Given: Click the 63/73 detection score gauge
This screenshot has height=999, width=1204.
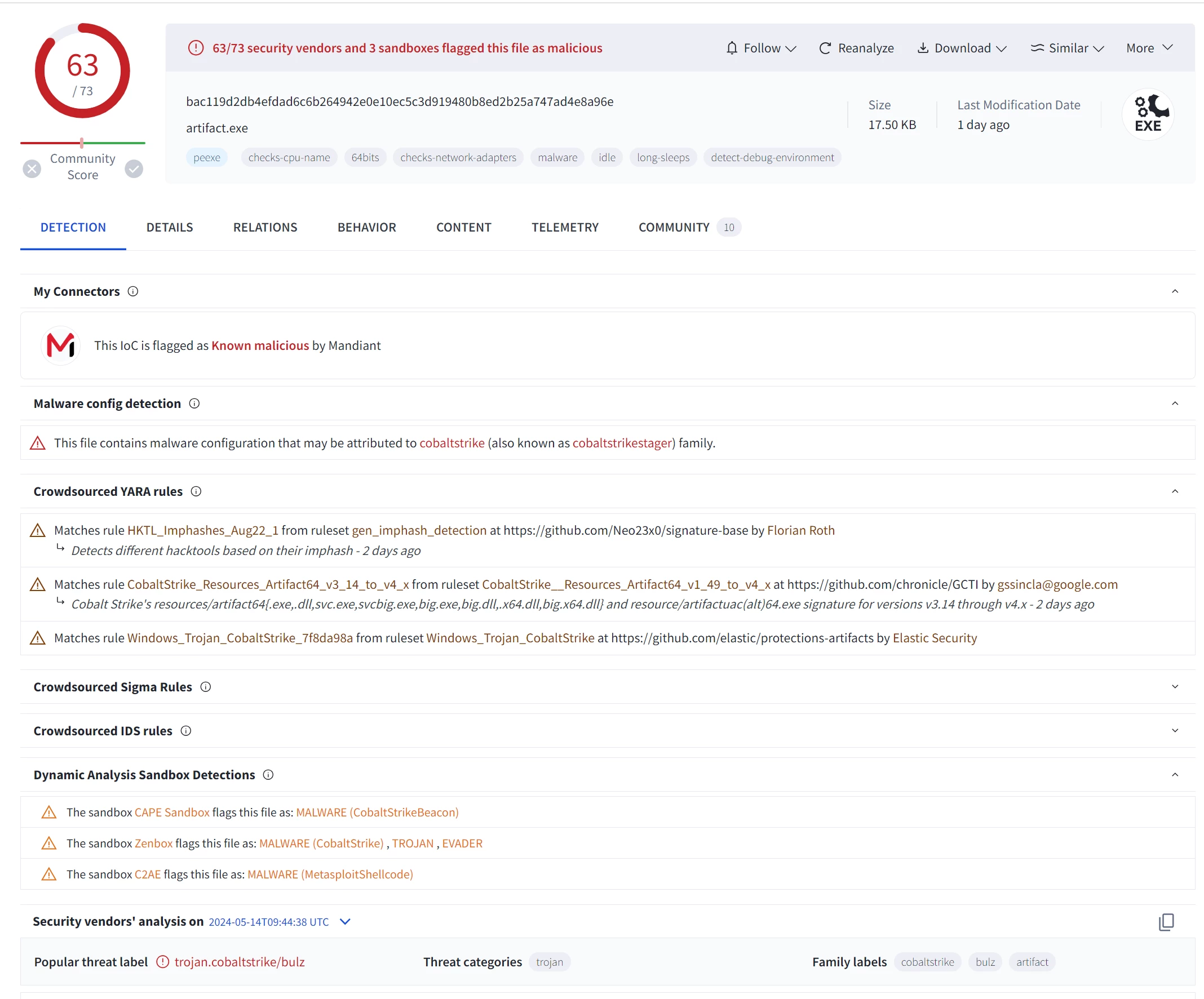Looking at the screenshot, I should 82,71.
